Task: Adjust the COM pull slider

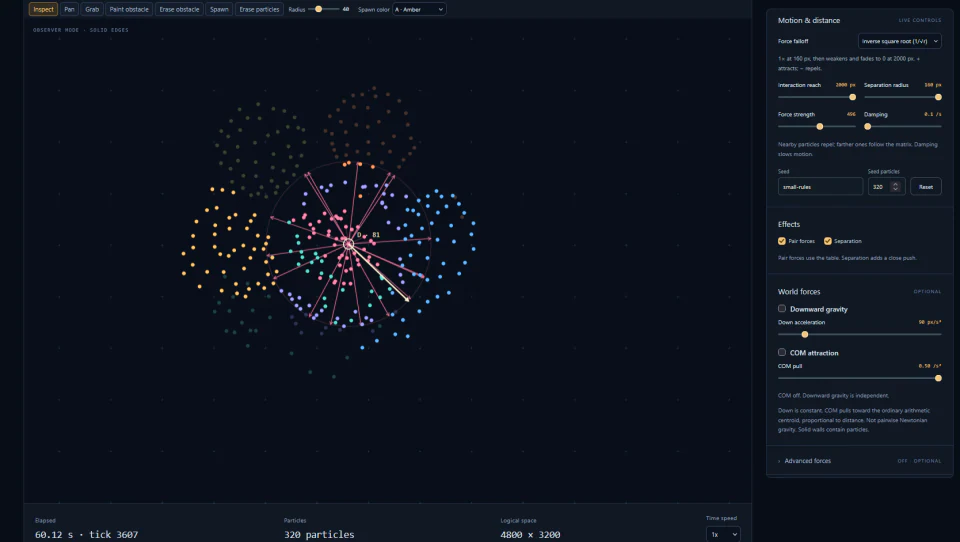Action: 860,378
